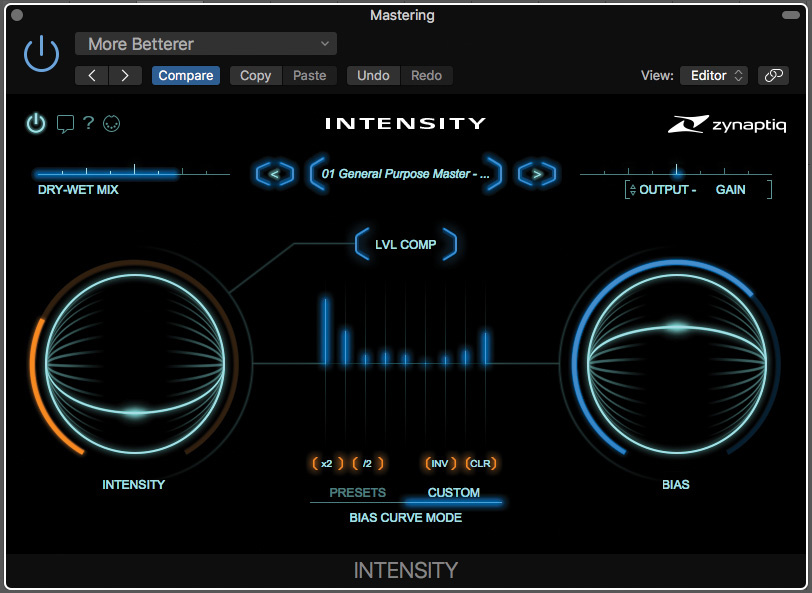The height and width of the screenshot is (593, 812).
Task: Click the link chain icon
Action: click(x=773, y=76)
